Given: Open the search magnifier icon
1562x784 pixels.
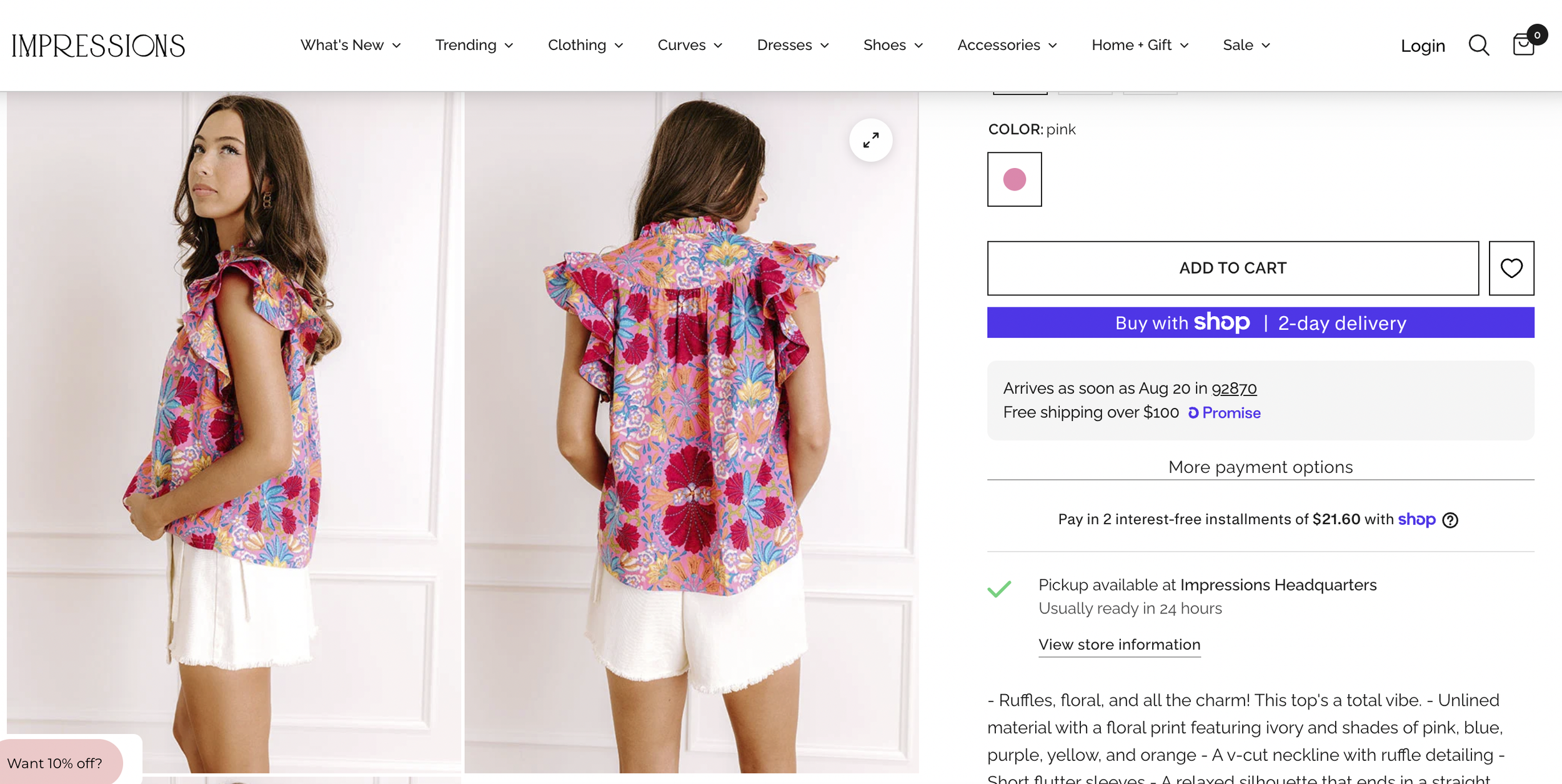Looking at the screenshot, I should (1478, 45).
